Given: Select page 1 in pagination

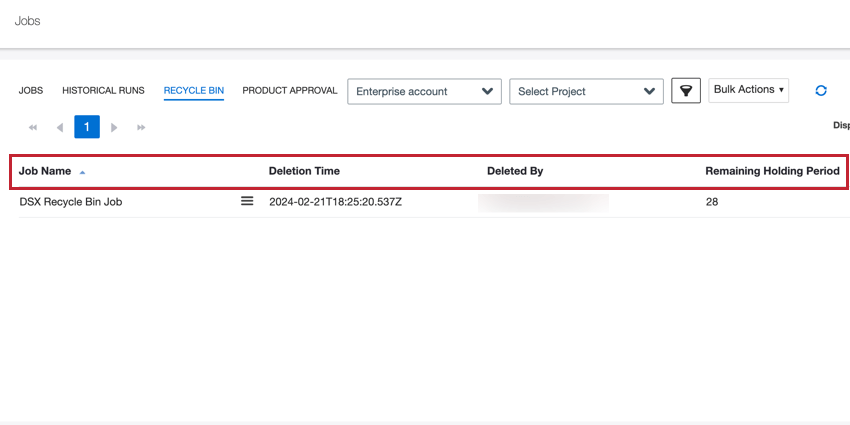Looking at the screenshot, I should (87, 127).
